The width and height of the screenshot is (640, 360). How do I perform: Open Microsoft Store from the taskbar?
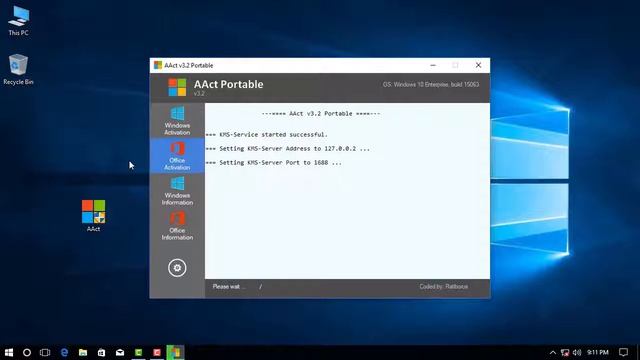101,352
